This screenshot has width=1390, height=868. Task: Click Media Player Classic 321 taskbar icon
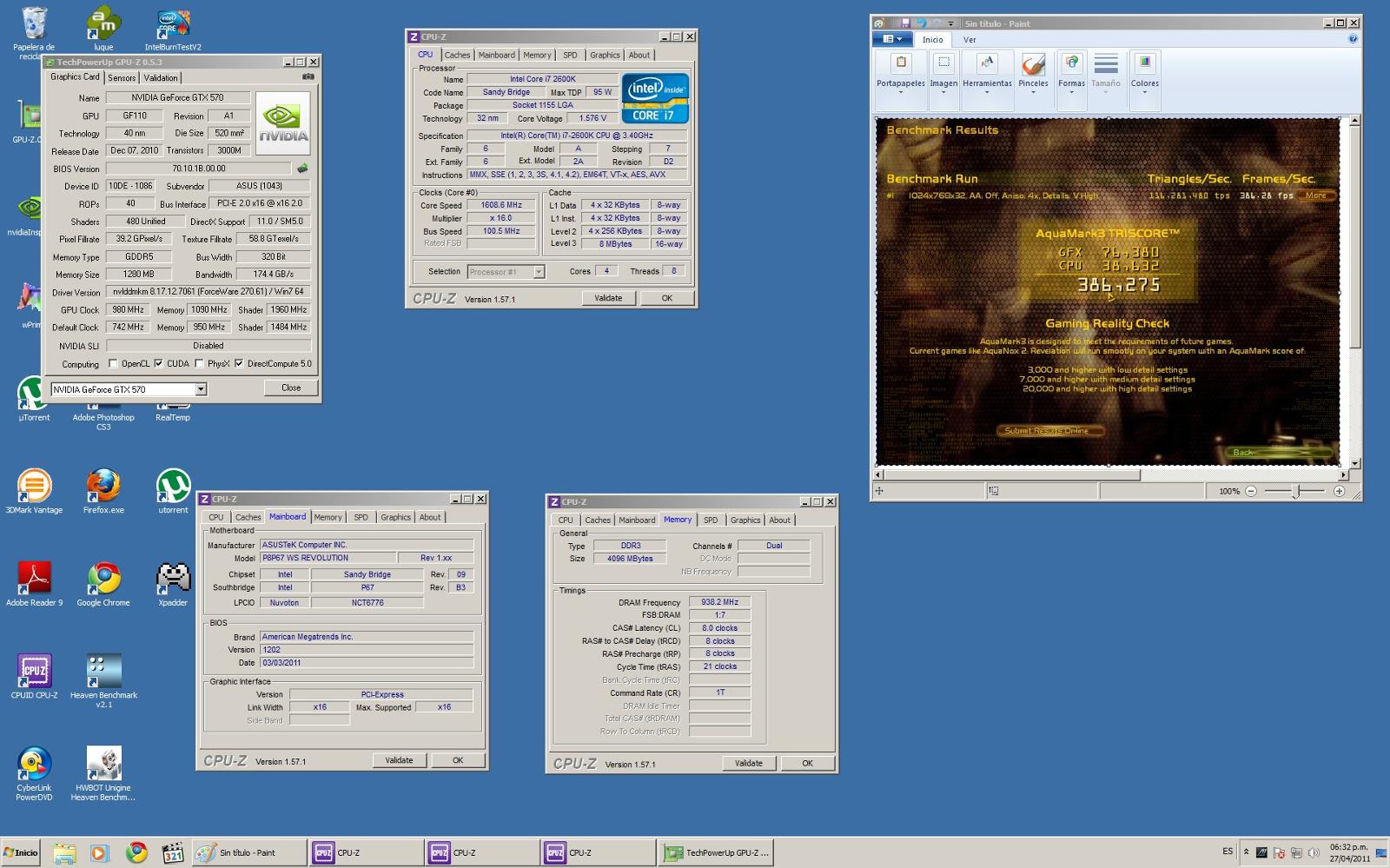[x=173, y=852]
